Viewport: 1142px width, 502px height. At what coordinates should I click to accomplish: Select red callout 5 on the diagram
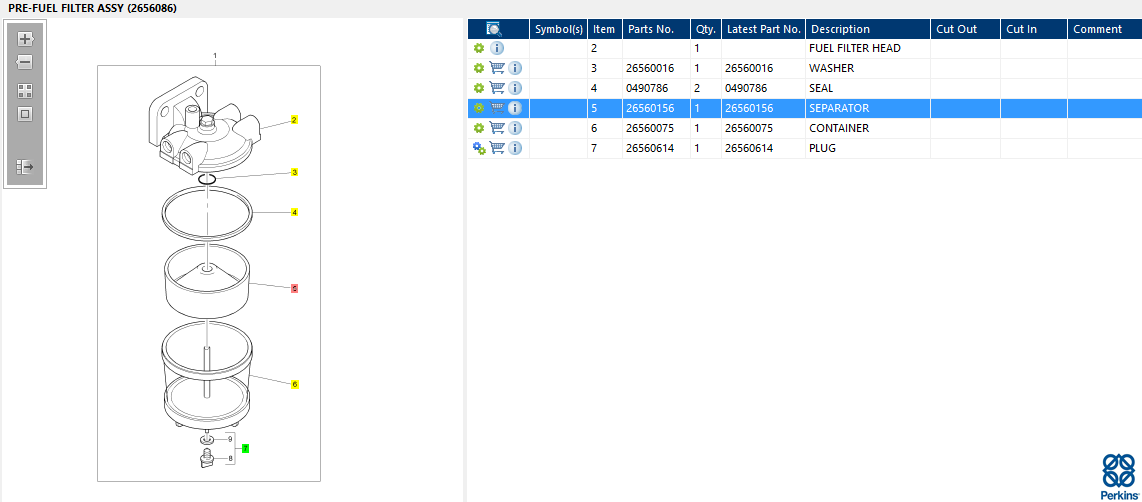pos(294,289)
